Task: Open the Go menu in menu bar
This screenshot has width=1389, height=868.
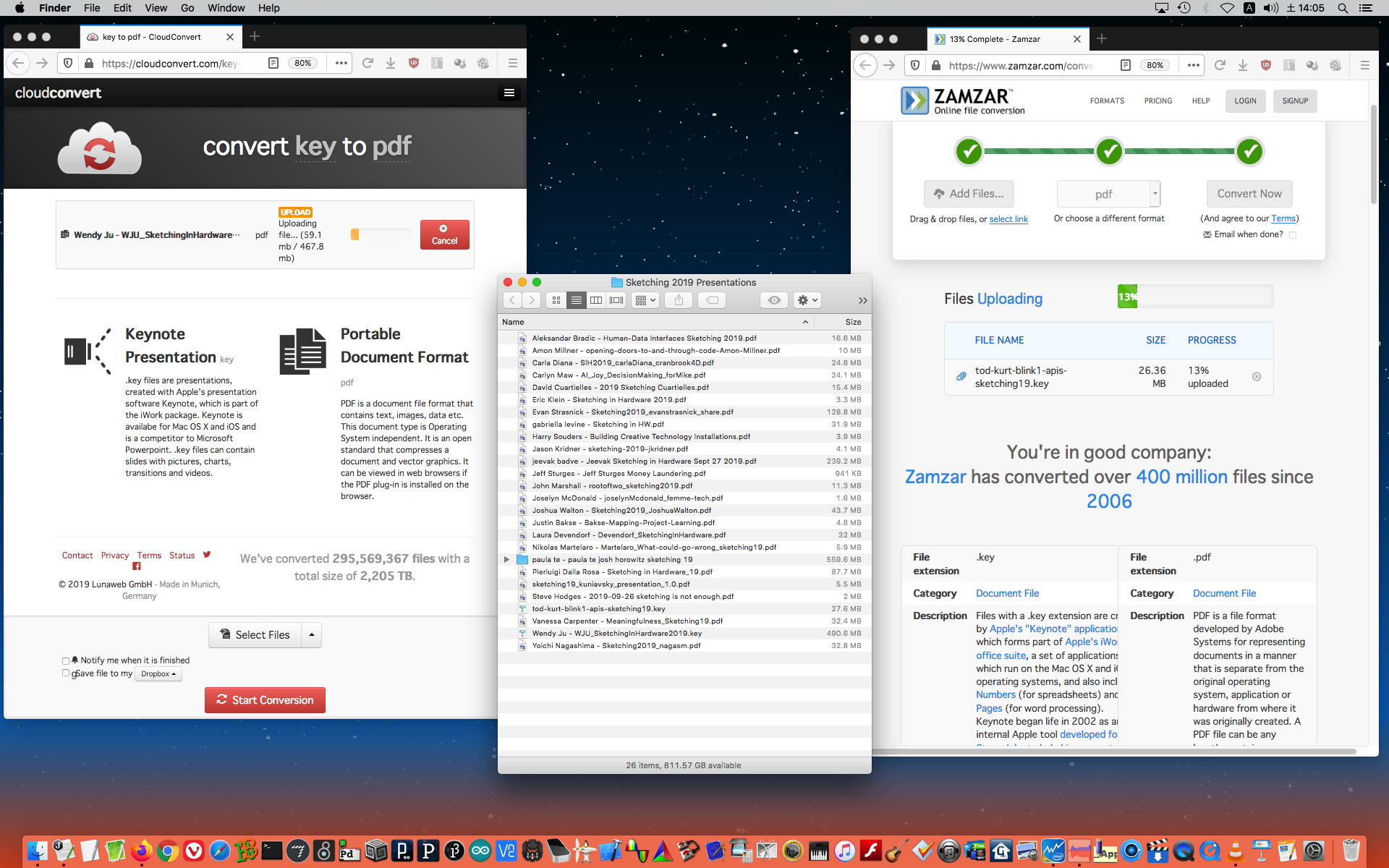Action: (187, 8)
